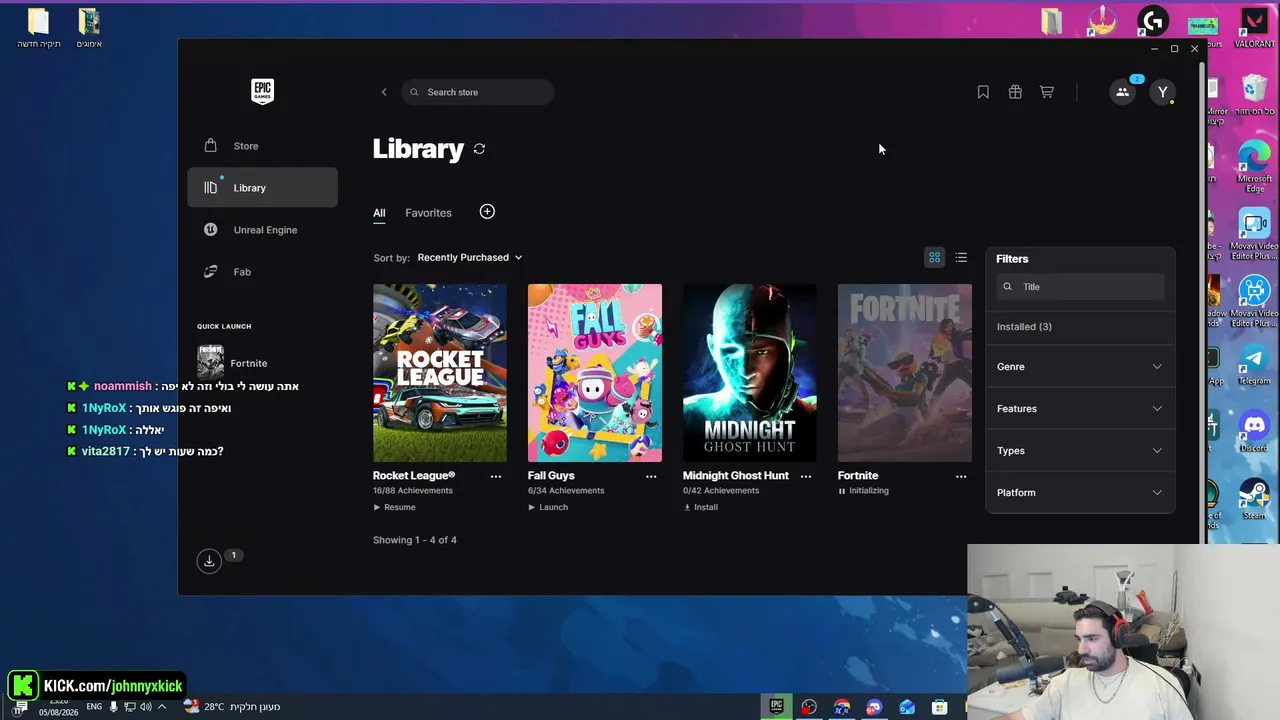Click the gift box icon in header

click(1015, 92)
